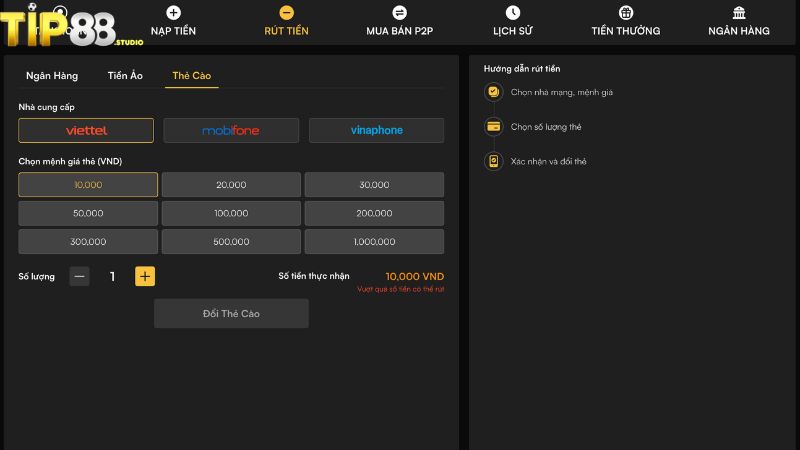Viewport: 800px width, 450px height.
Task: Open the TIỀN THƯỞNG menu label
Action: (626, 31)
